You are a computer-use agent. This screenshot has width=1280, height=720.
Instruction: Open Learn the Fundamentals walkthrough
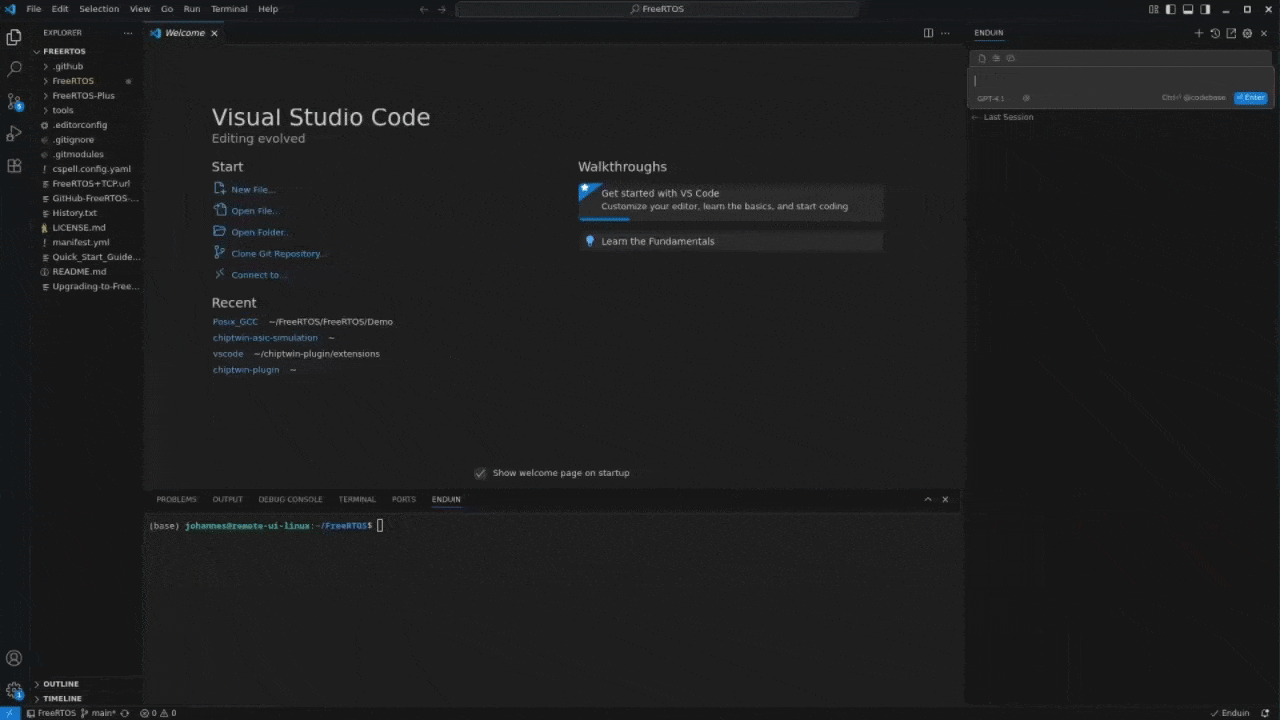(x=731, y=241)
